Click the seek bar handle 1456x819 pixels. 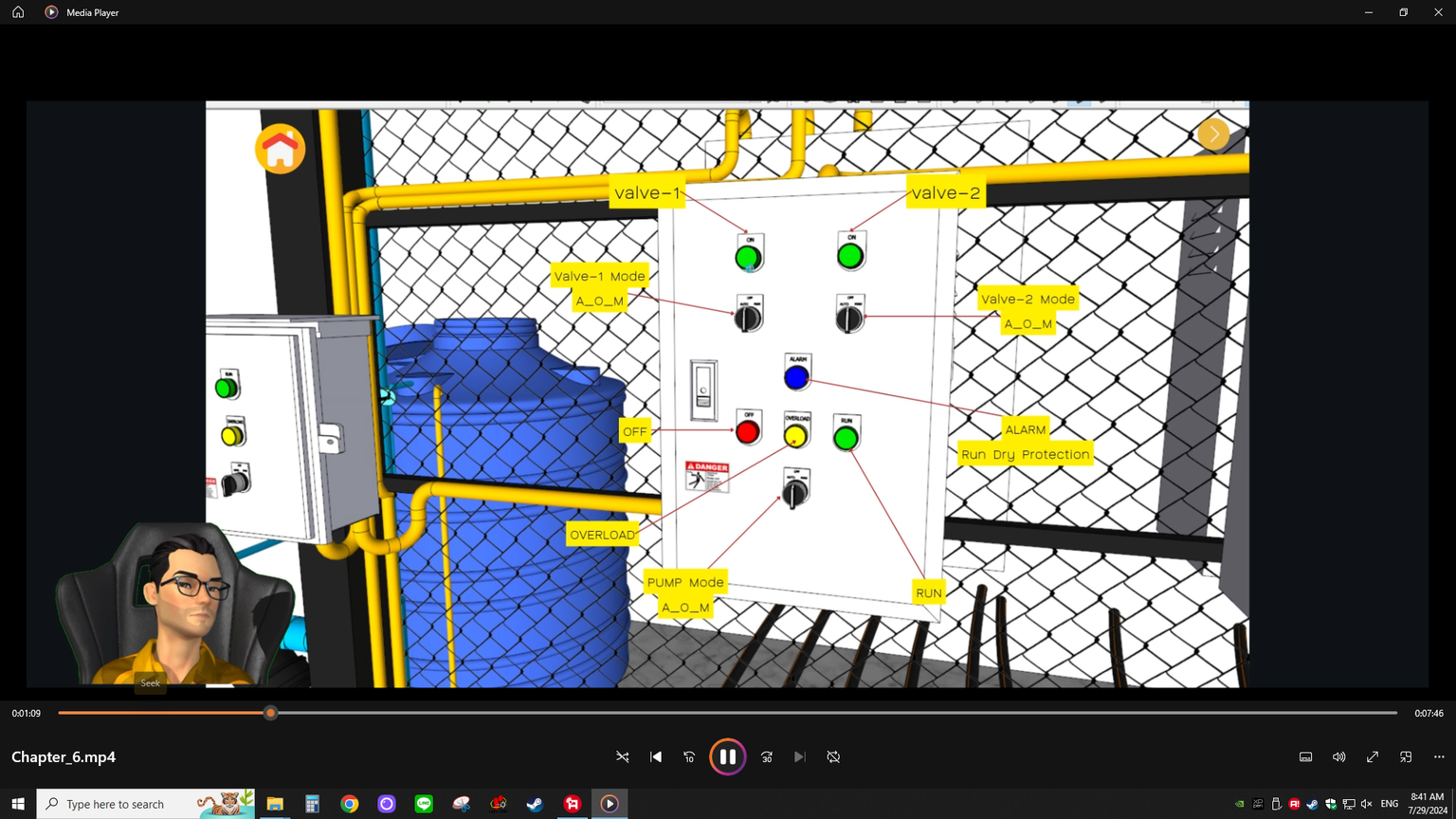point(271,713)
